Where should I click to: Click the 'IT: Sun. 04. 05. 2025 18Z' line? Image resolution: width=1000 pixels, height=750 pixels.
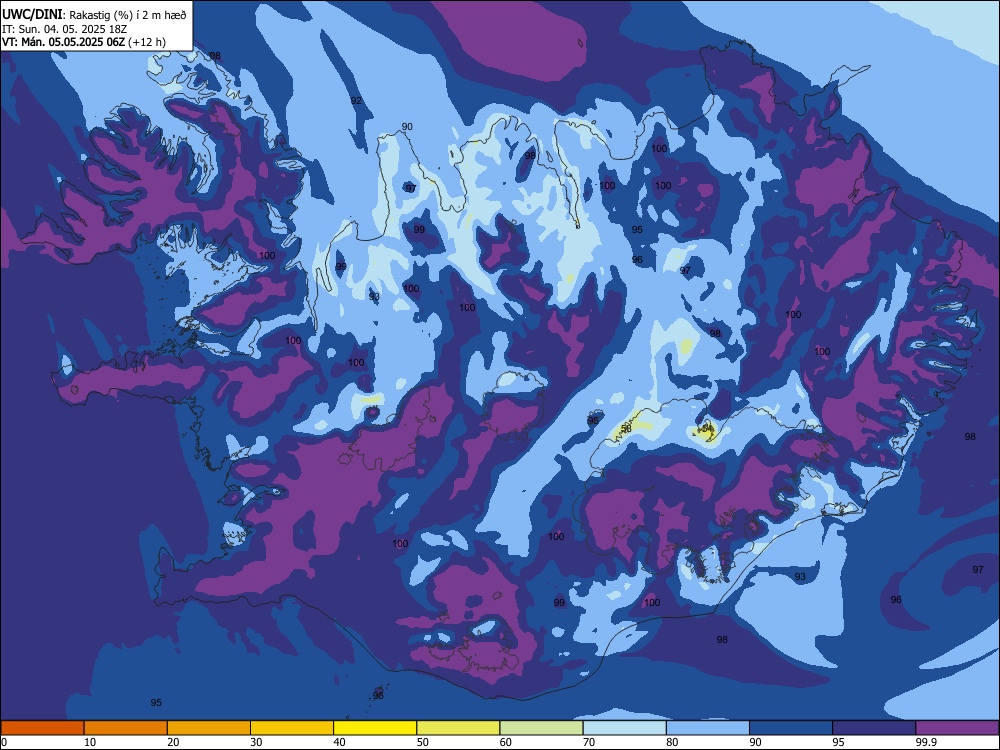pos(64,29)
